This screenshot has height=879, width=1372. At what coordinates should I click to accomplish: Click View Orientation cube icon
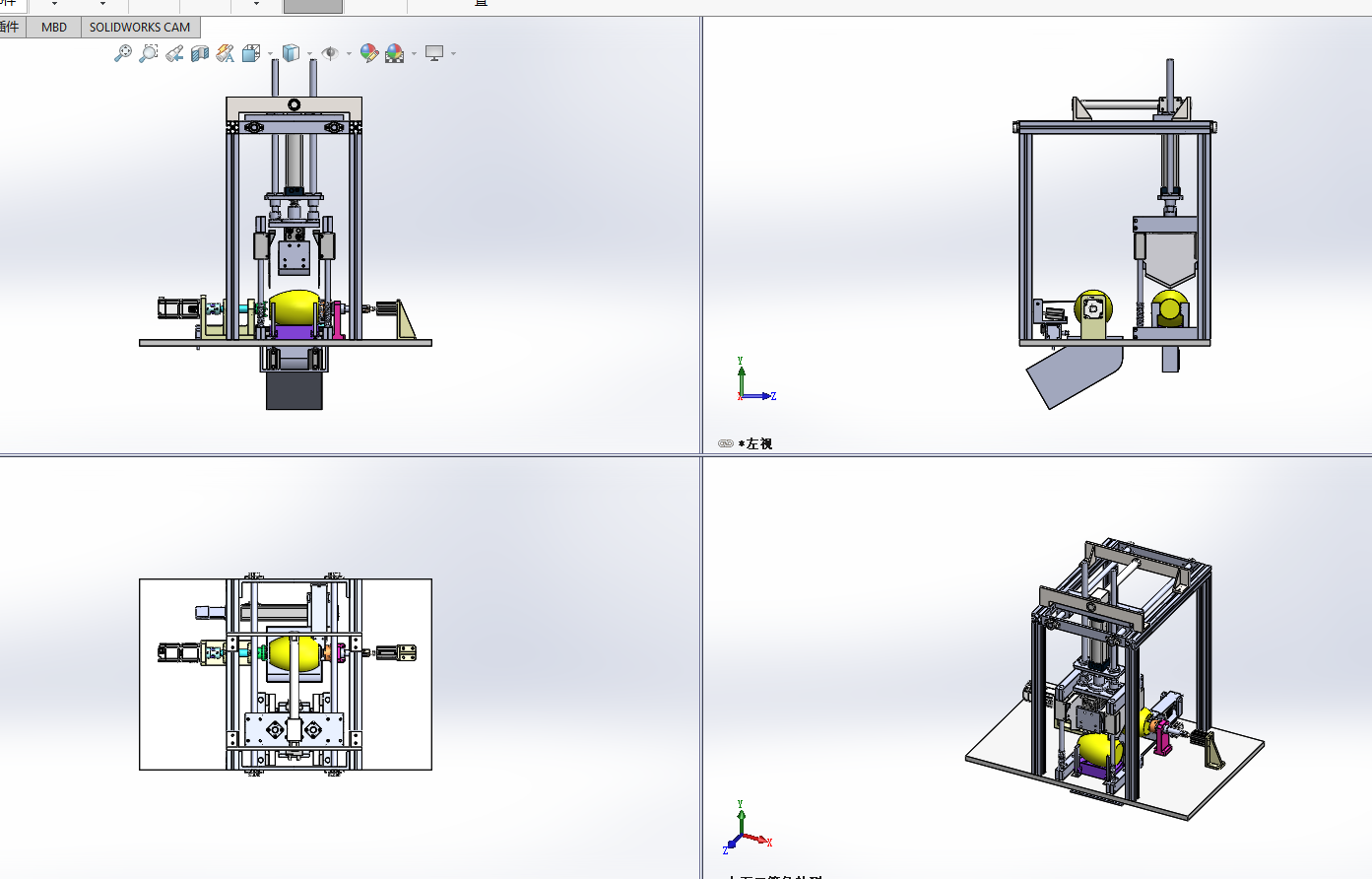coord(251,53)
